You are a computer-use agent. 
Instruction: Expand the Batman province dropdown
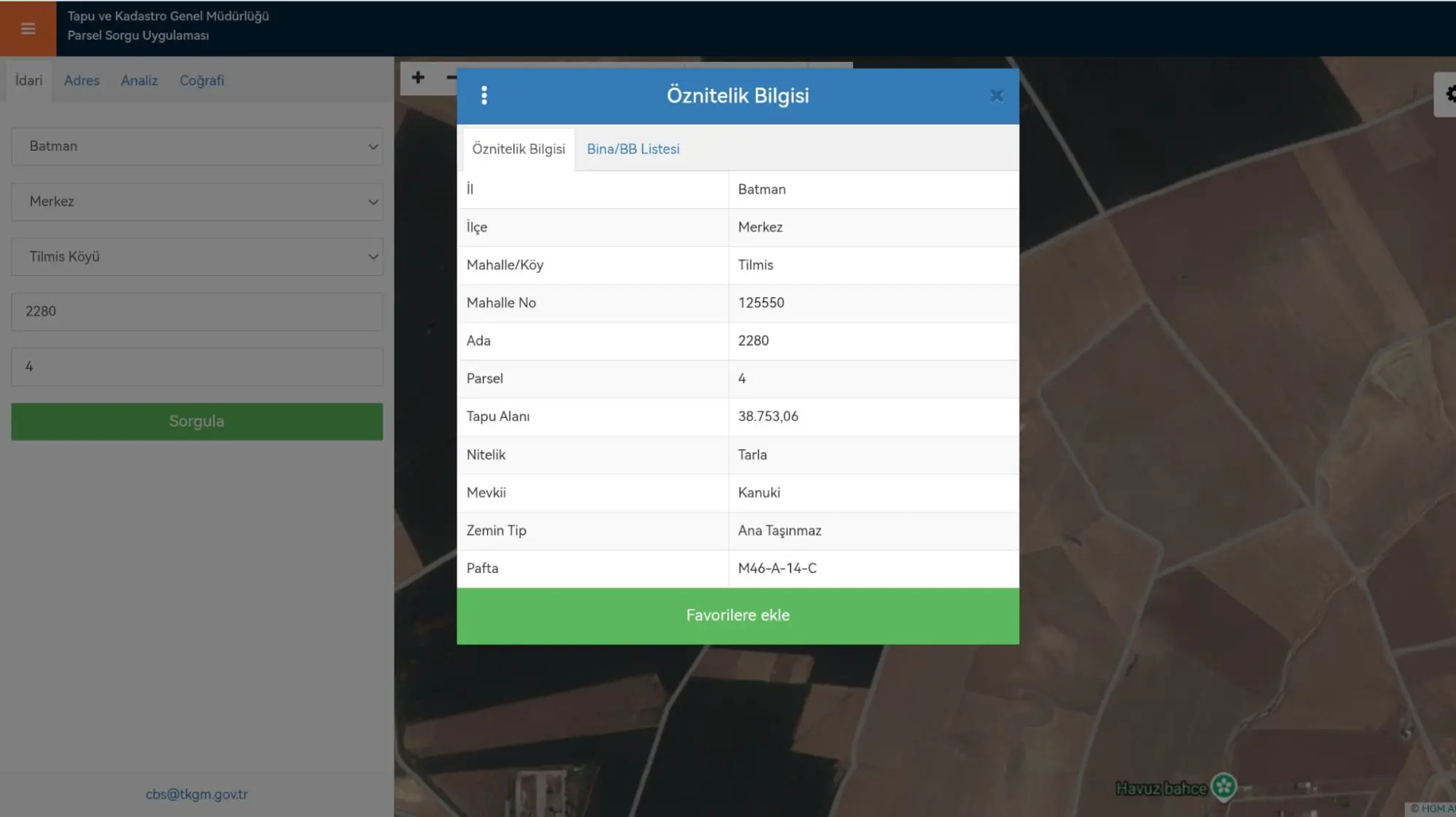pos(197,146)
